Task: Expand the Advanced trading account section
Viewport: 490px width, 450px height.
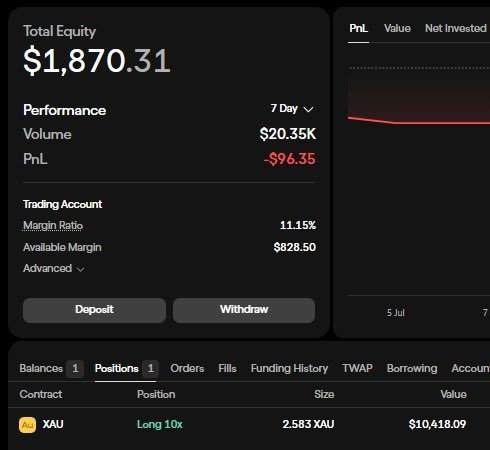Action: 53,268
